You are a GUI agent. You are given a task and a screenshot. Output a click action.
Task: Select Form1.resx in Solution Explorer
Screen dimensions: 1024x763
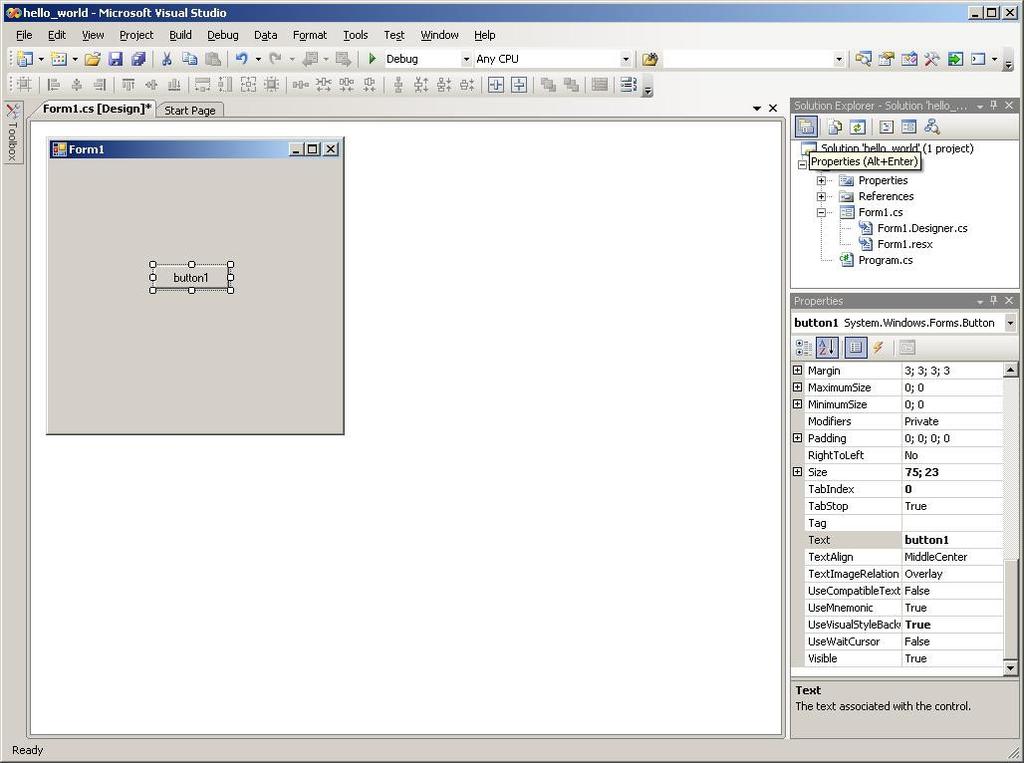pos(904,244)
